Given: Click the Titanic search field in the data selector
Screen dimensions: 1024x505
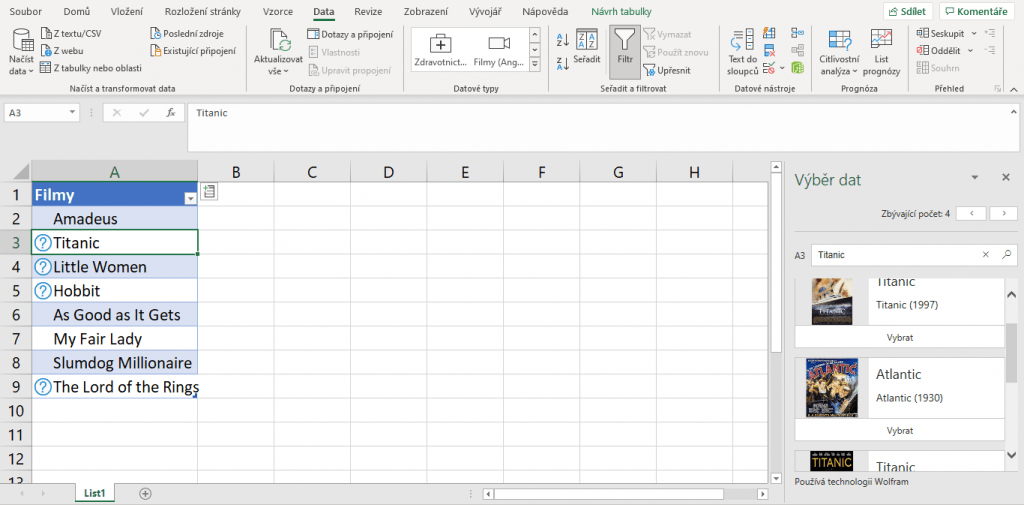Looking at the screenshot, I should coord(894,255).
